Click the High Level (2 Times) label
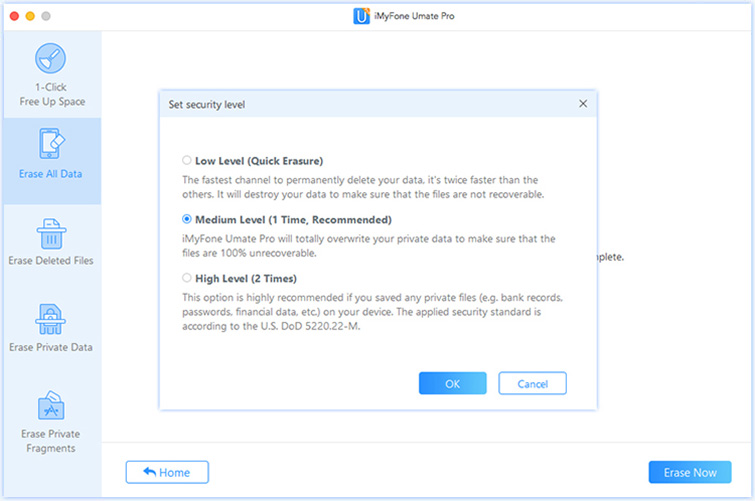 click(246, 279)
